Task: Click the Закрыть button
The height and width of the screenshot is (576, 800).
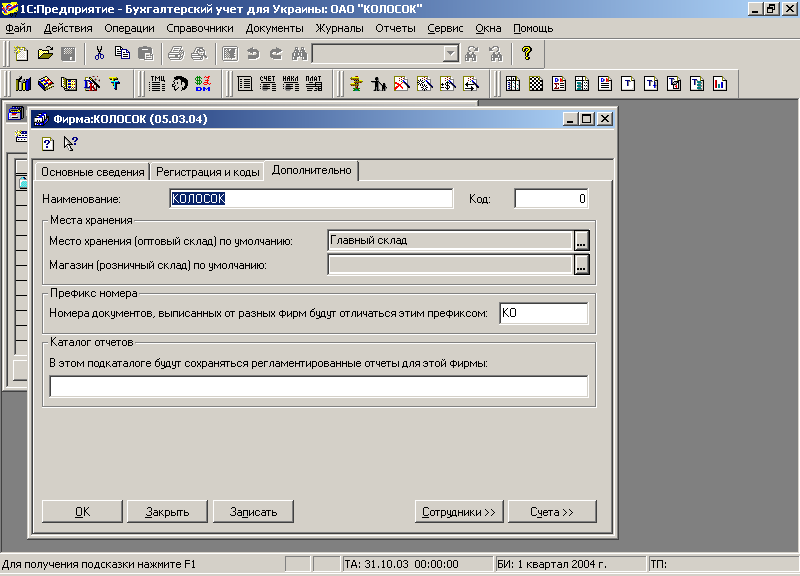Action: coord(167,512)
